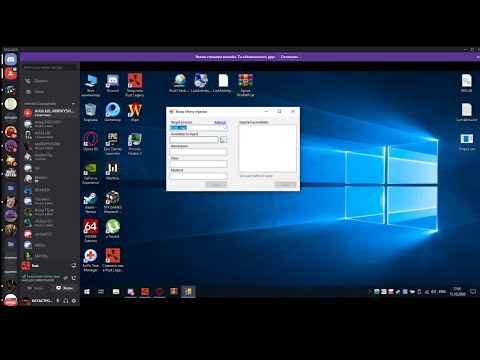This screenshot has height=360, width=480.
Task: Browse for assembly with the ellipsis button
Action: pos(223,140)
